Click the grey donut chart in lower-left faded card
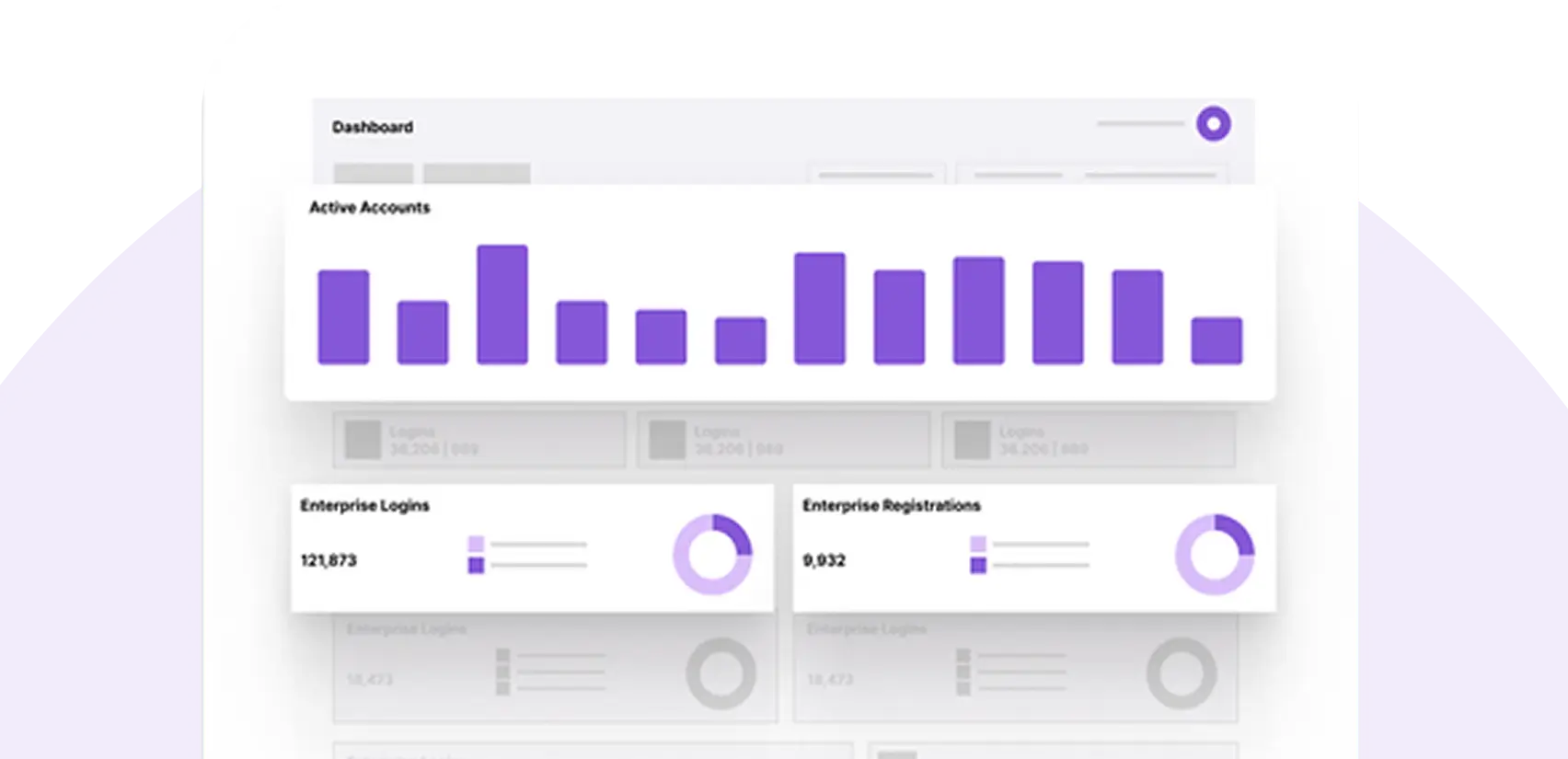The width and height of the screenshot is (1568, 759). [x=721, y=673]
